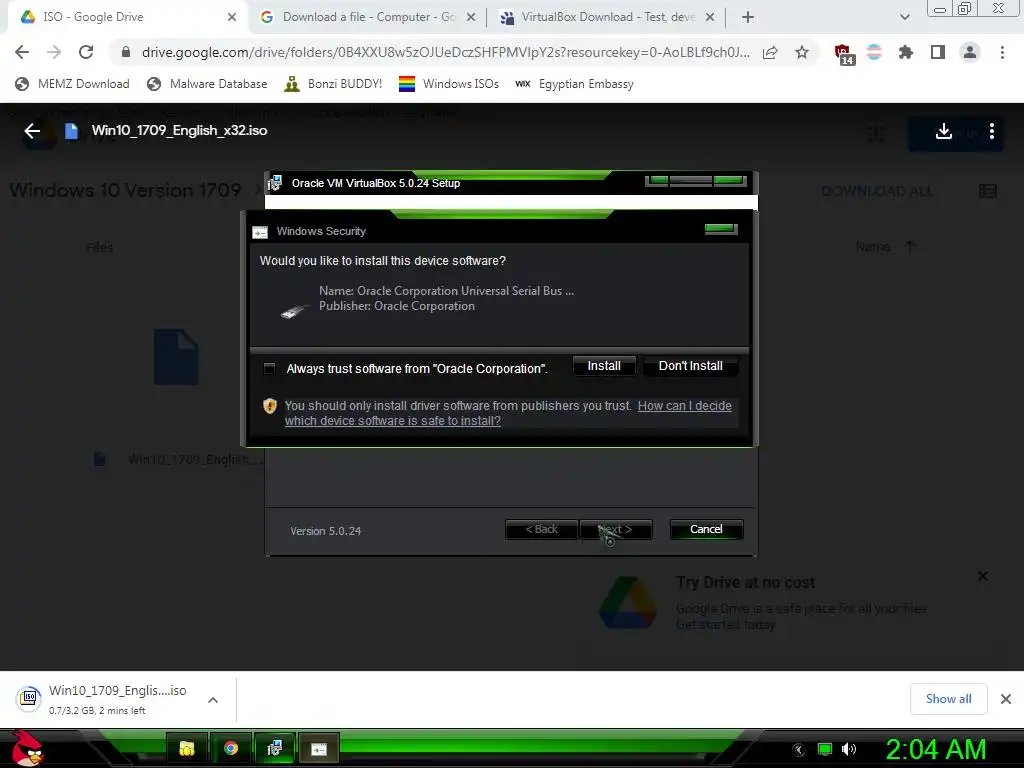Open Chrome from the taskbar
1024x768 pixels.
tap(231, 748)
